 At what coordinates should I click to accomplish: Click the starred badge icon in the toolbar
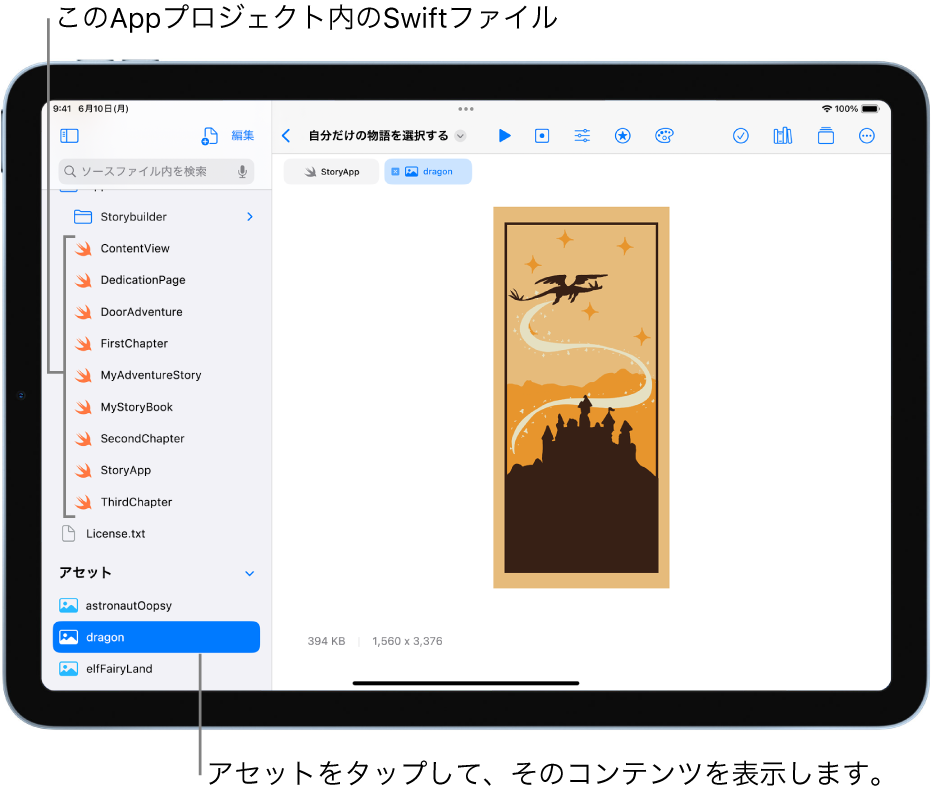(623, 136)
